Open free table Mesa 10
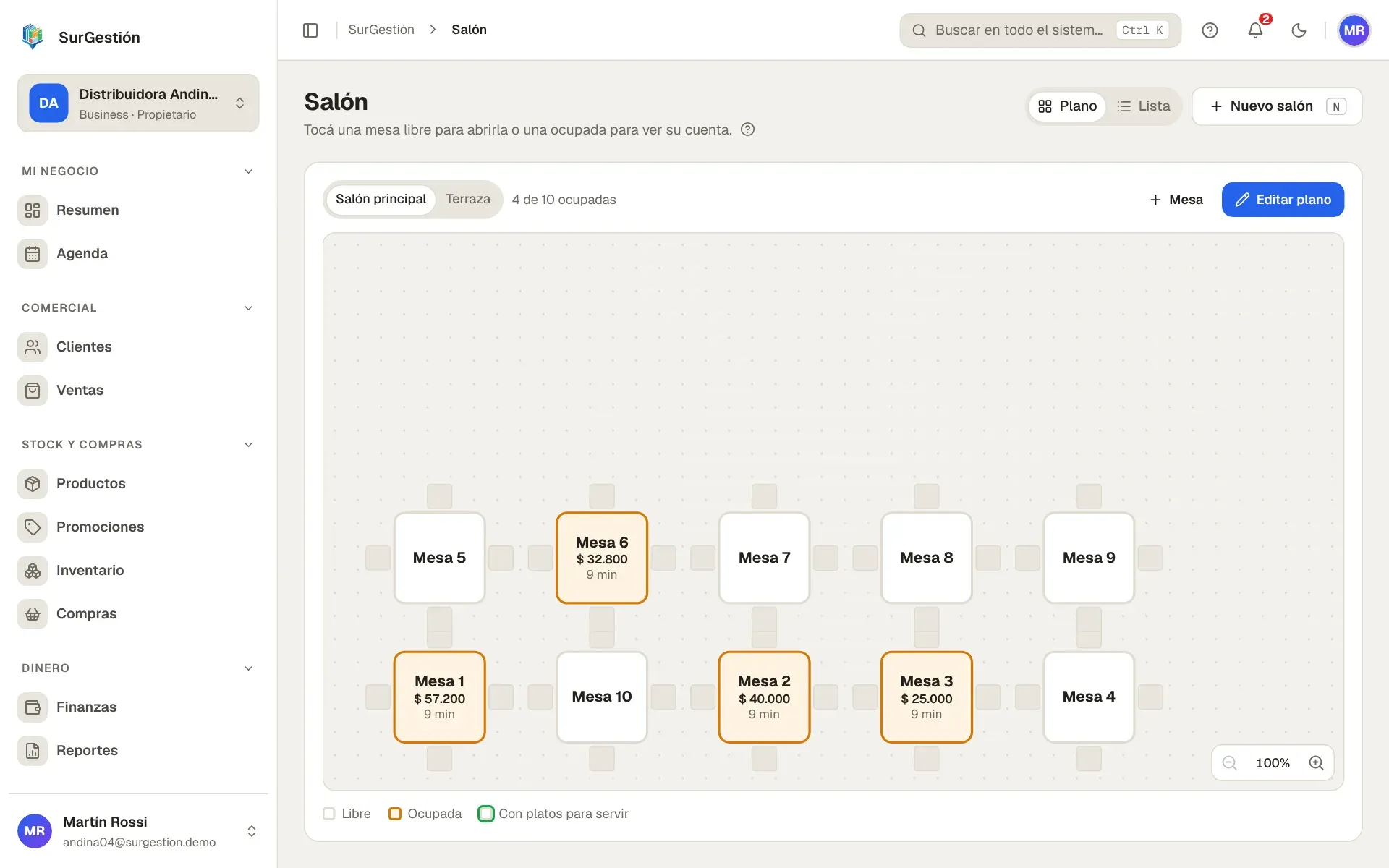The image size is (1389, 868). coord(601,697)
